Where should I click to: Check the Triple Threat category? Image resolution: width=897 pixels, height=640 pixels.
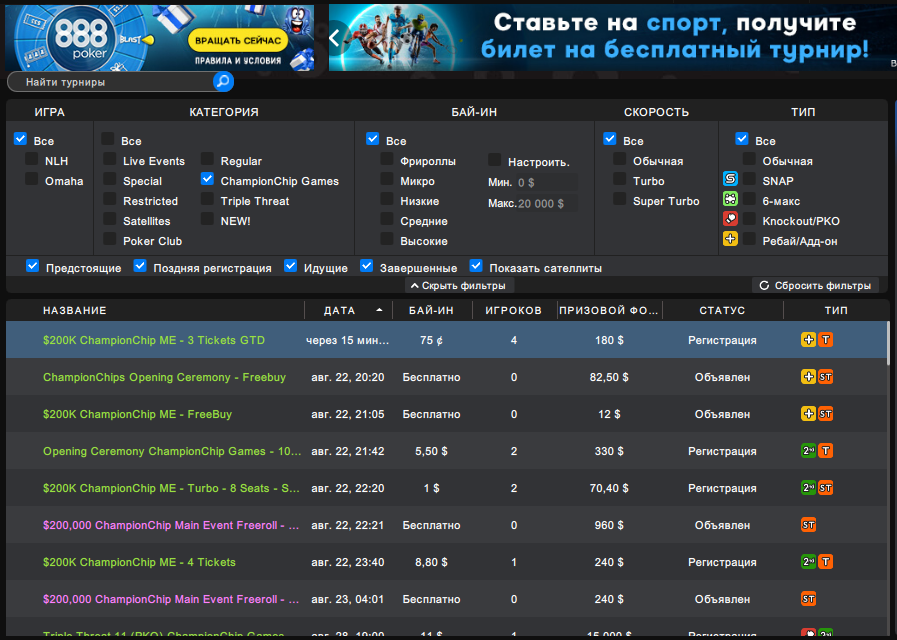coord(208,199)
